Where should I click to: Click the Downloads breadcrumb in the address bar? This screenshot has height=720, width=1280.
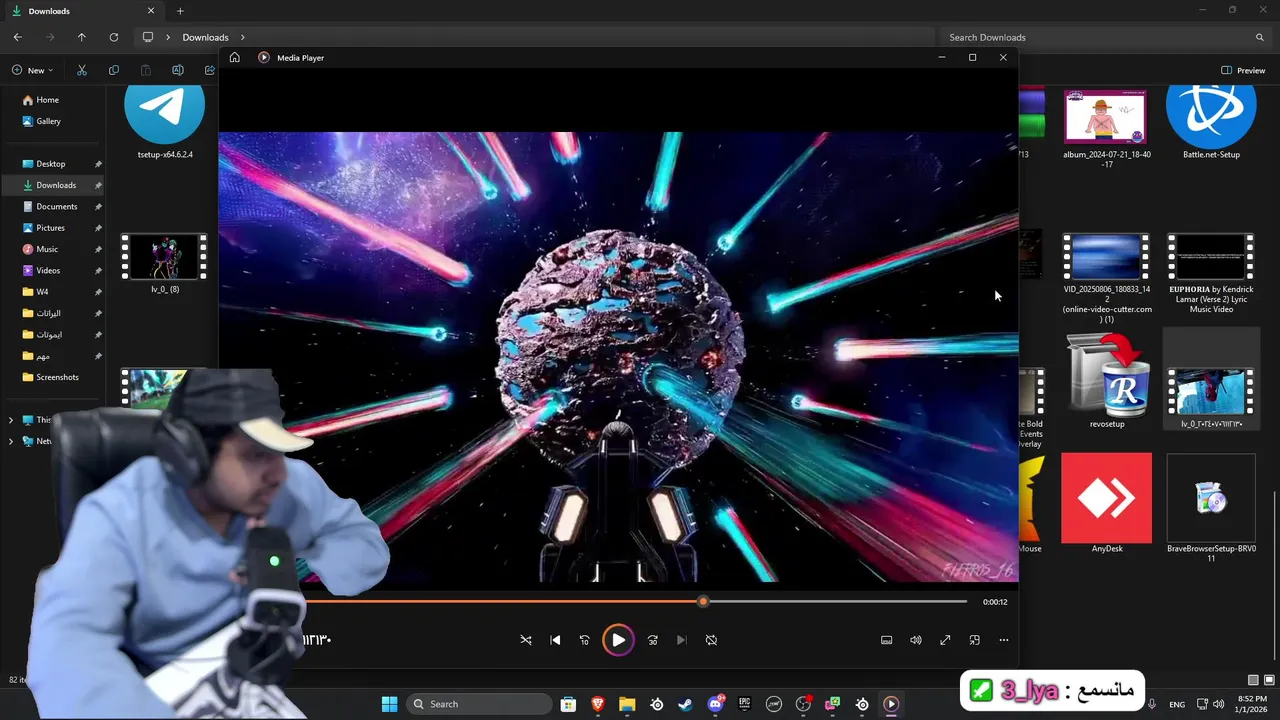coord(205,37)
